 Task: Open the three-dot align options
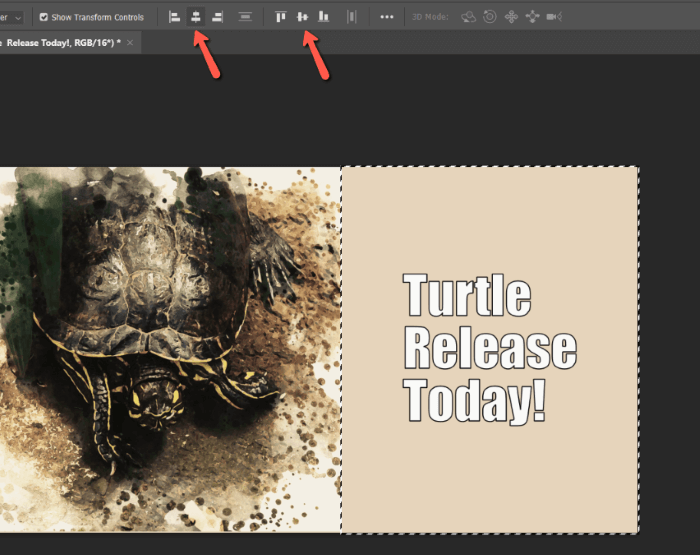[386, 17]
